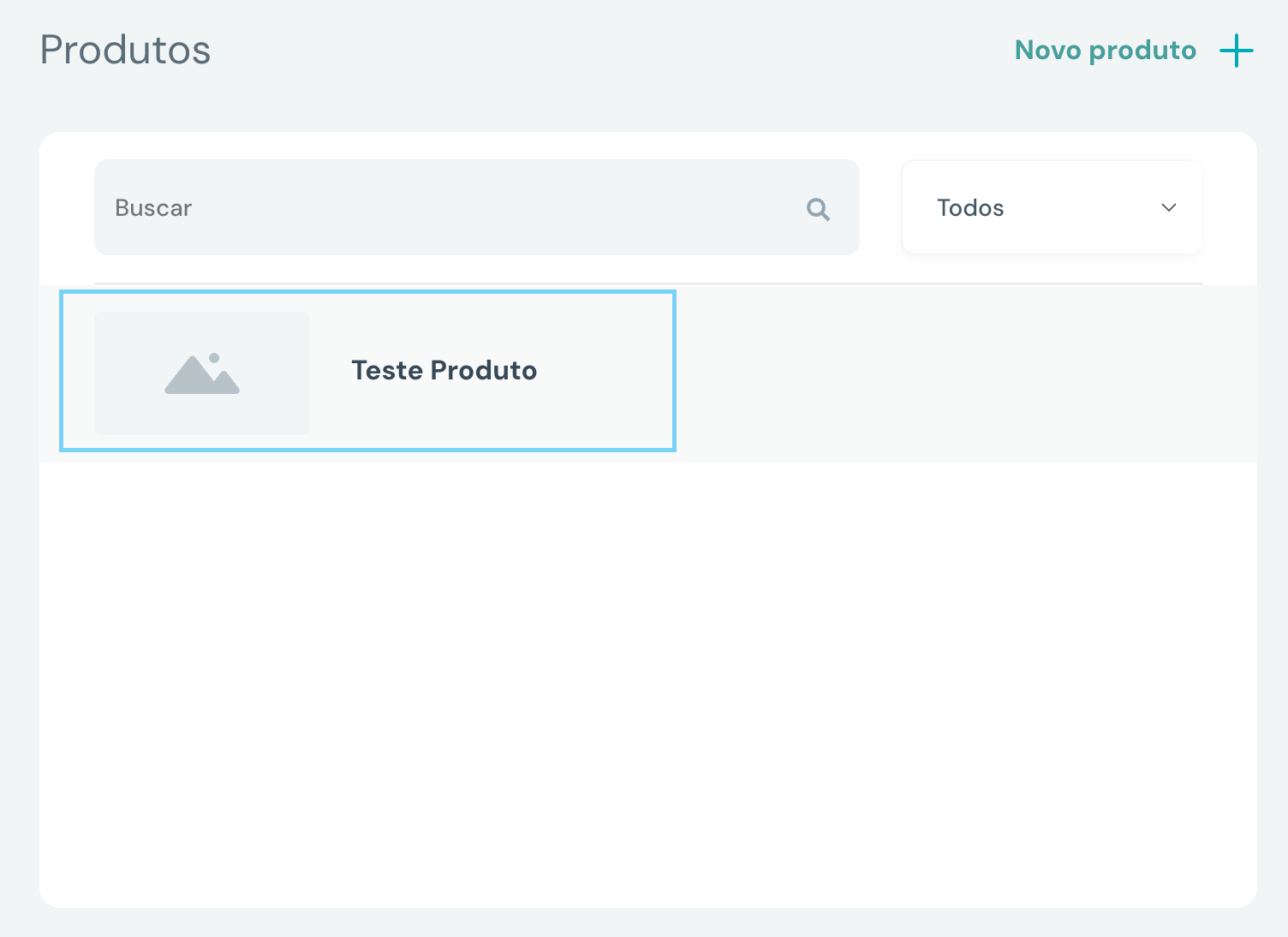Click the divider line under the search bar

[x=647, y=283]
